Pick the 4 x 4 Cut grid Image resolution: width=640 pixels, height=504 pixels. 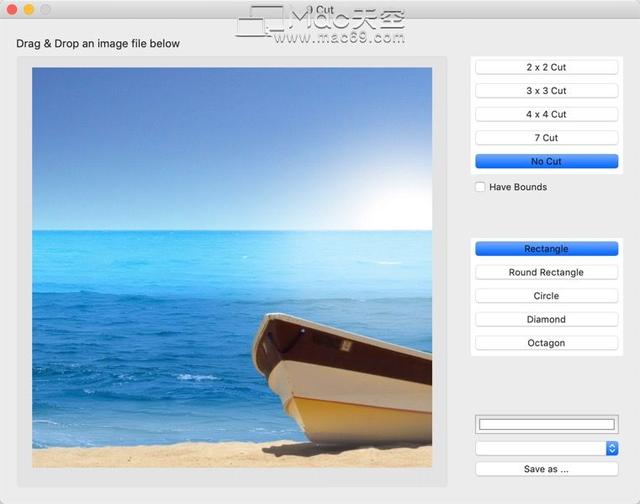(x=546, y=114)
